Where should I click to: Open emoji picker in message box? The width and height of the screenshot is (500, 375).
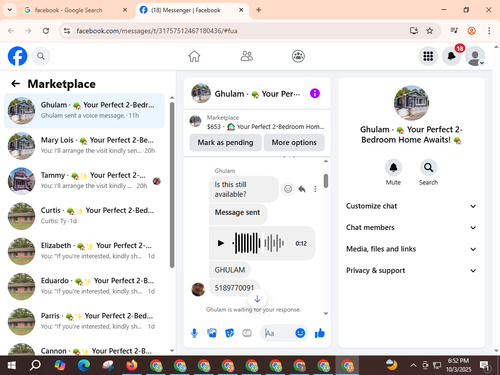coord(300,333)
